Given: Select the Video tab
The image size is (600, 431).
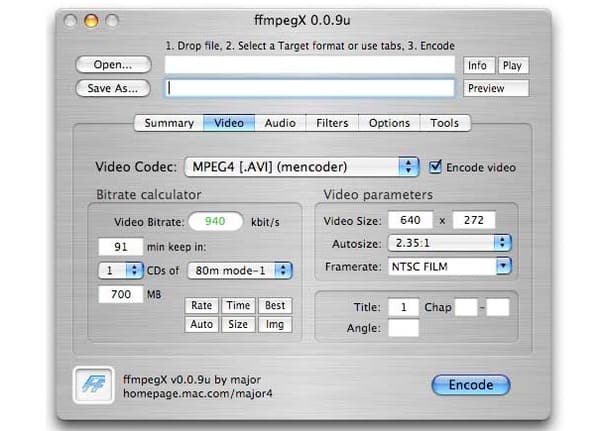Looking at the screenshot, I should (229, 123).
